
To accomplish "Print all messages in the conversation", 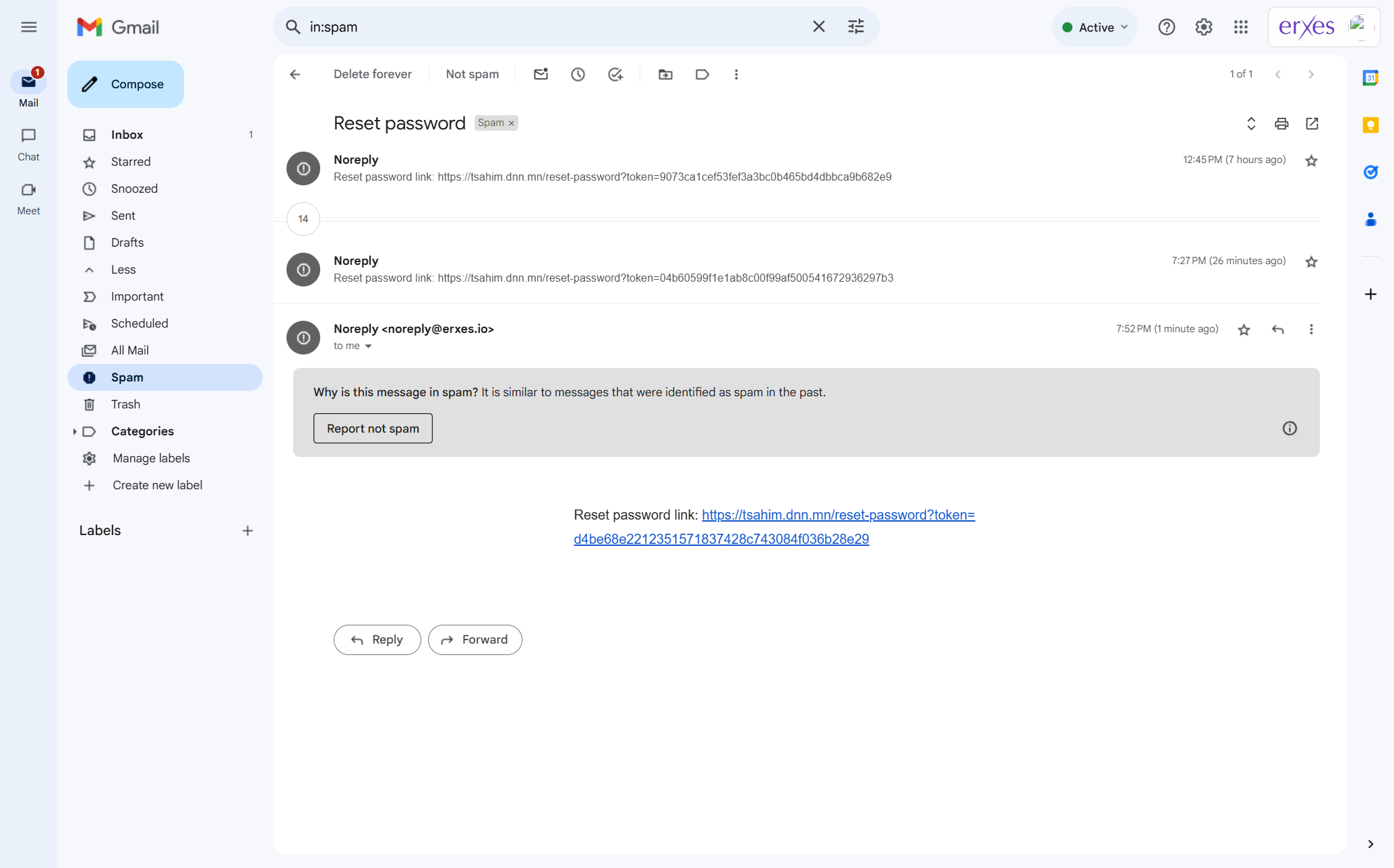I will point(1281,123).
